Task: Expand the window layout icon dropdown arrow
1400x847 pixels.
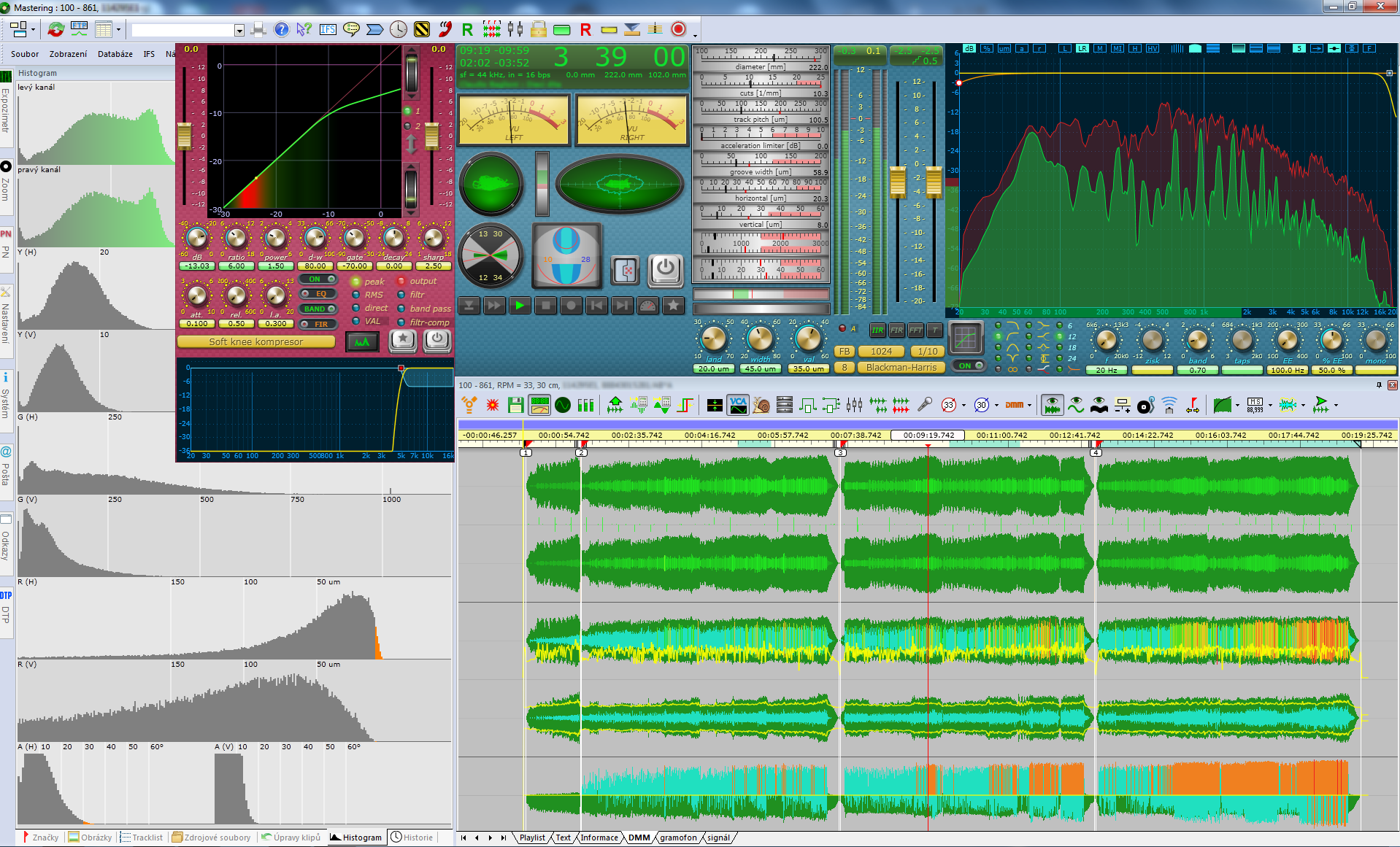Action: [32, 30]
